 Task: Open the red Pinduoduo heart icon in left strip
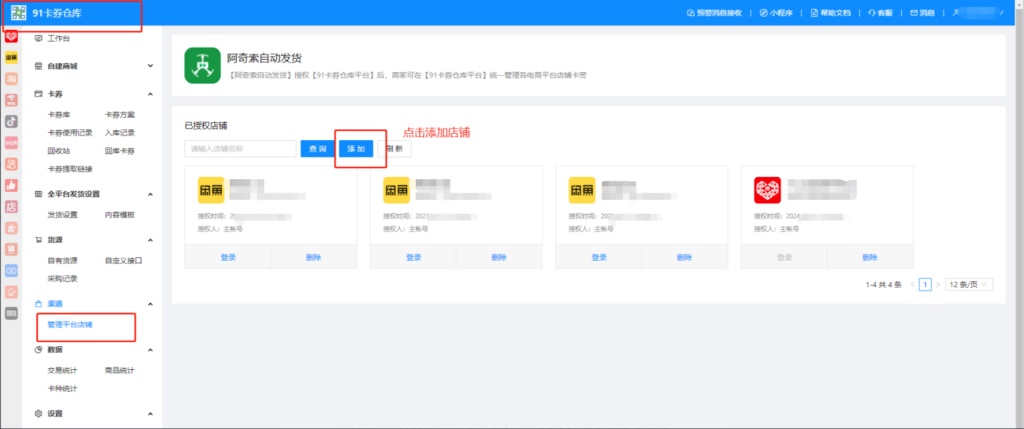pyautogui.click(x=11, y=36)
